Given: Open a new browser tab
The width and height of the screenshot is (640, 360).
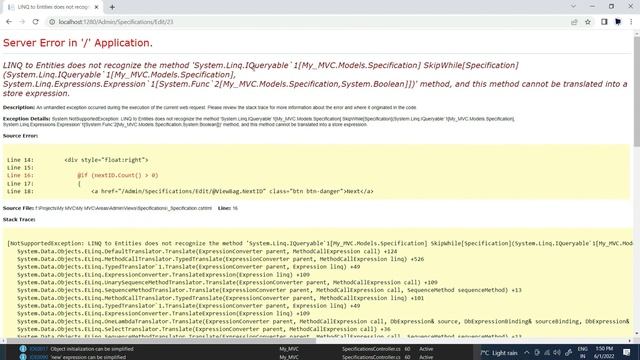Looking at the screenshot, I should 112,7.
